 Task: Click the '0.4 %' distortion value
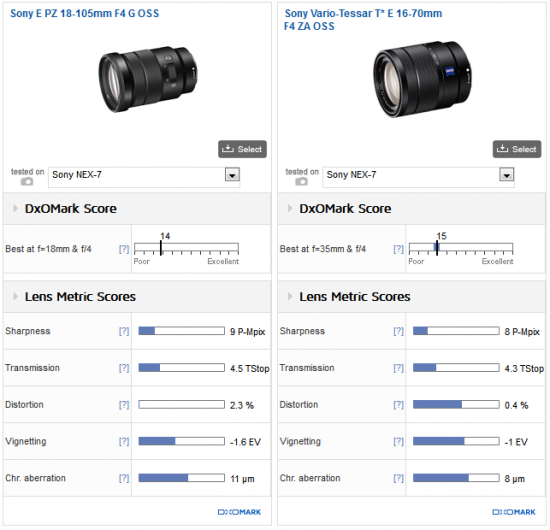(516, 405)
